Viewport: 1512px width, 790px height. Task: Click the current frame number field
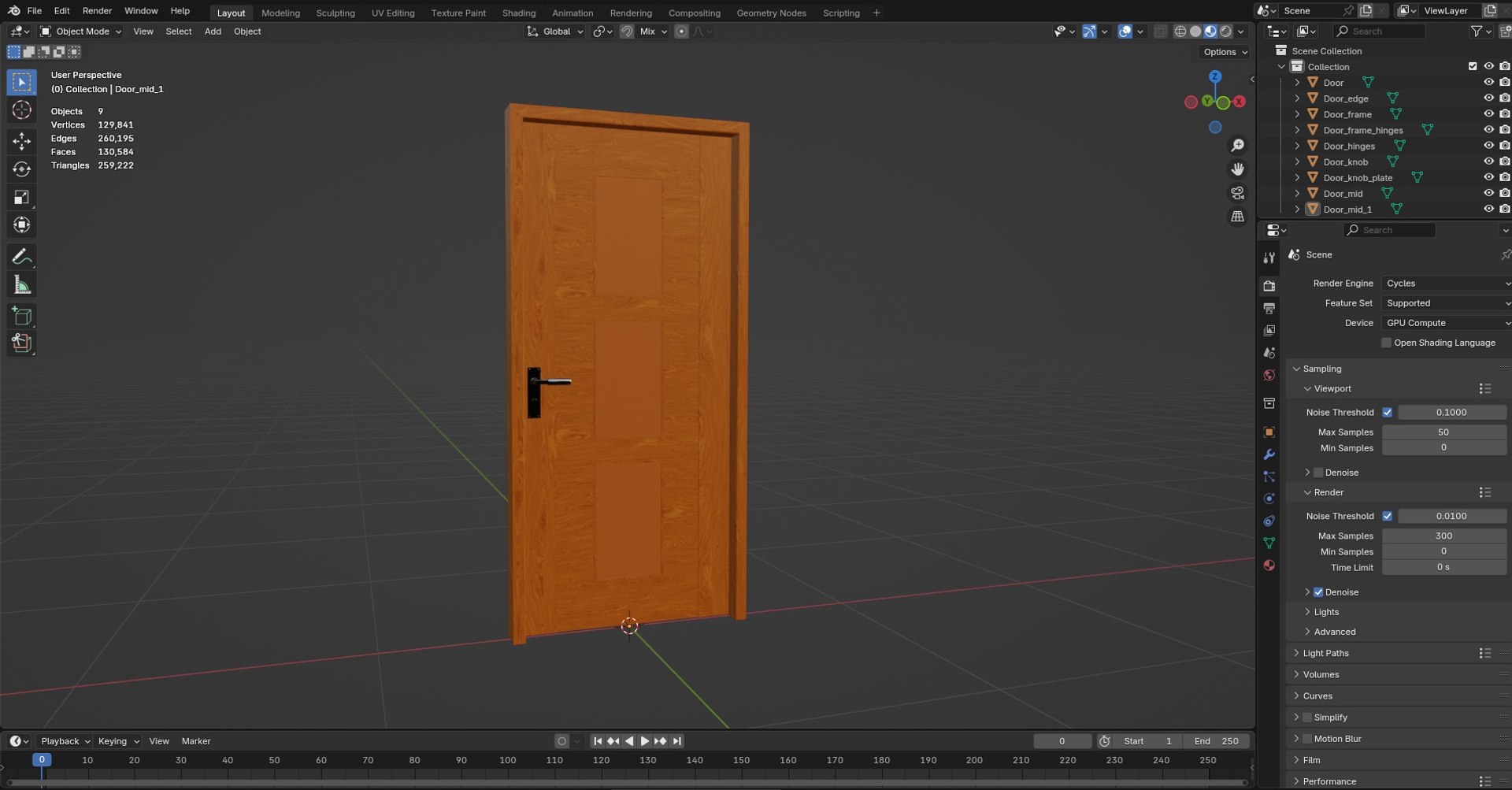(x=1062, y=741)
